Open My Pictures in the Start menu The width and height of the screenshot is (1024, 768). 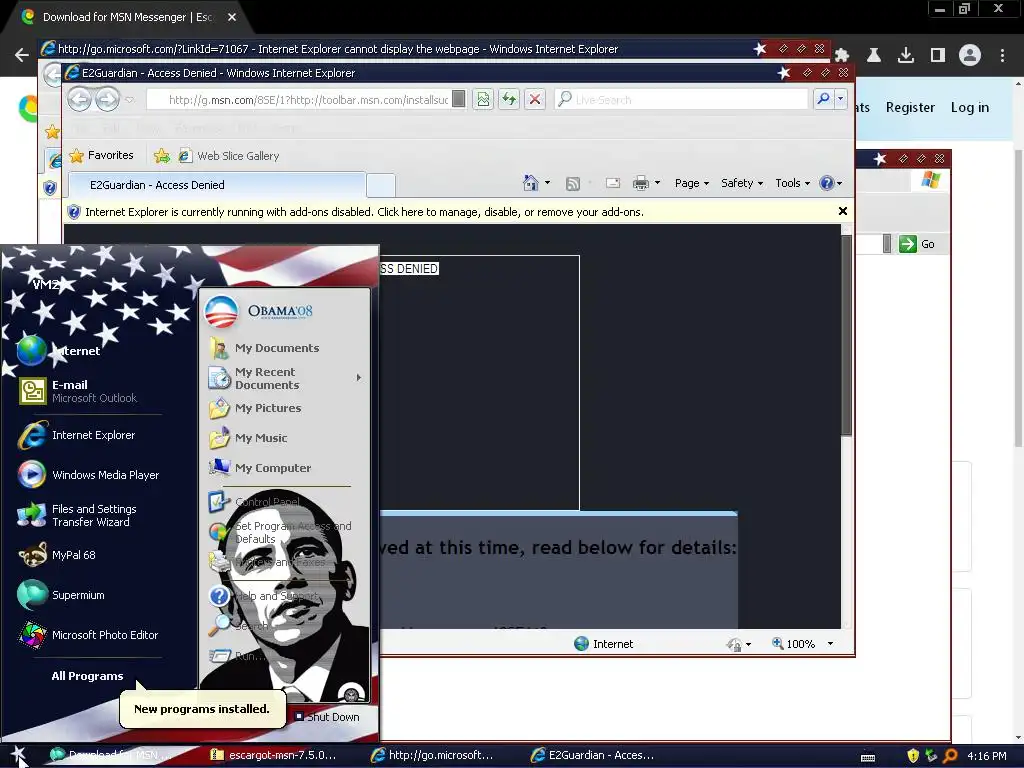255,408
